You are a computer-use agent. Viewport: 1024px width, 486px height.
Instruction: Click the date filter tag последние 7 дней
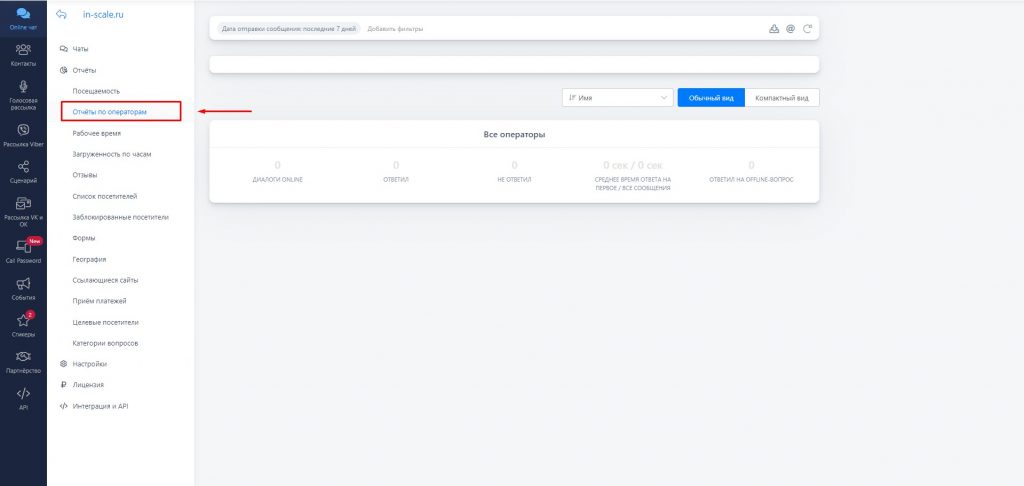click(x=289, y=29)
